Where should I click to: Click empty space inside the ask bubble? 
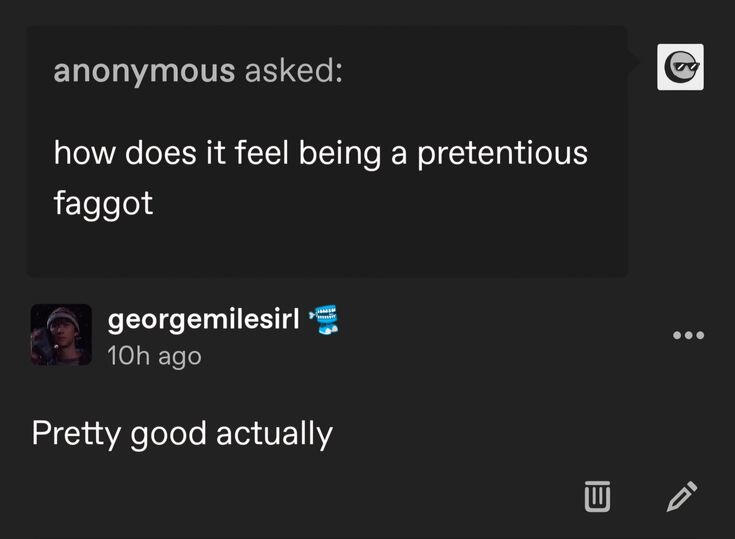(x=400, y=230)
